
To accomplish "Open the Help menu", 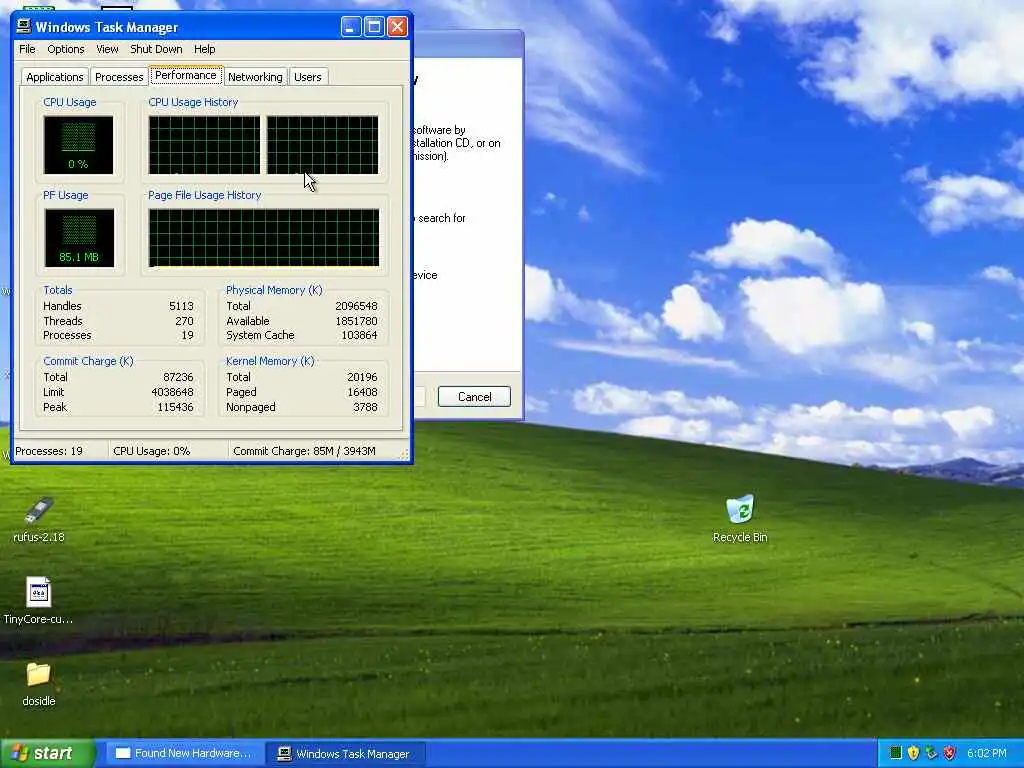I will (204, 49).
